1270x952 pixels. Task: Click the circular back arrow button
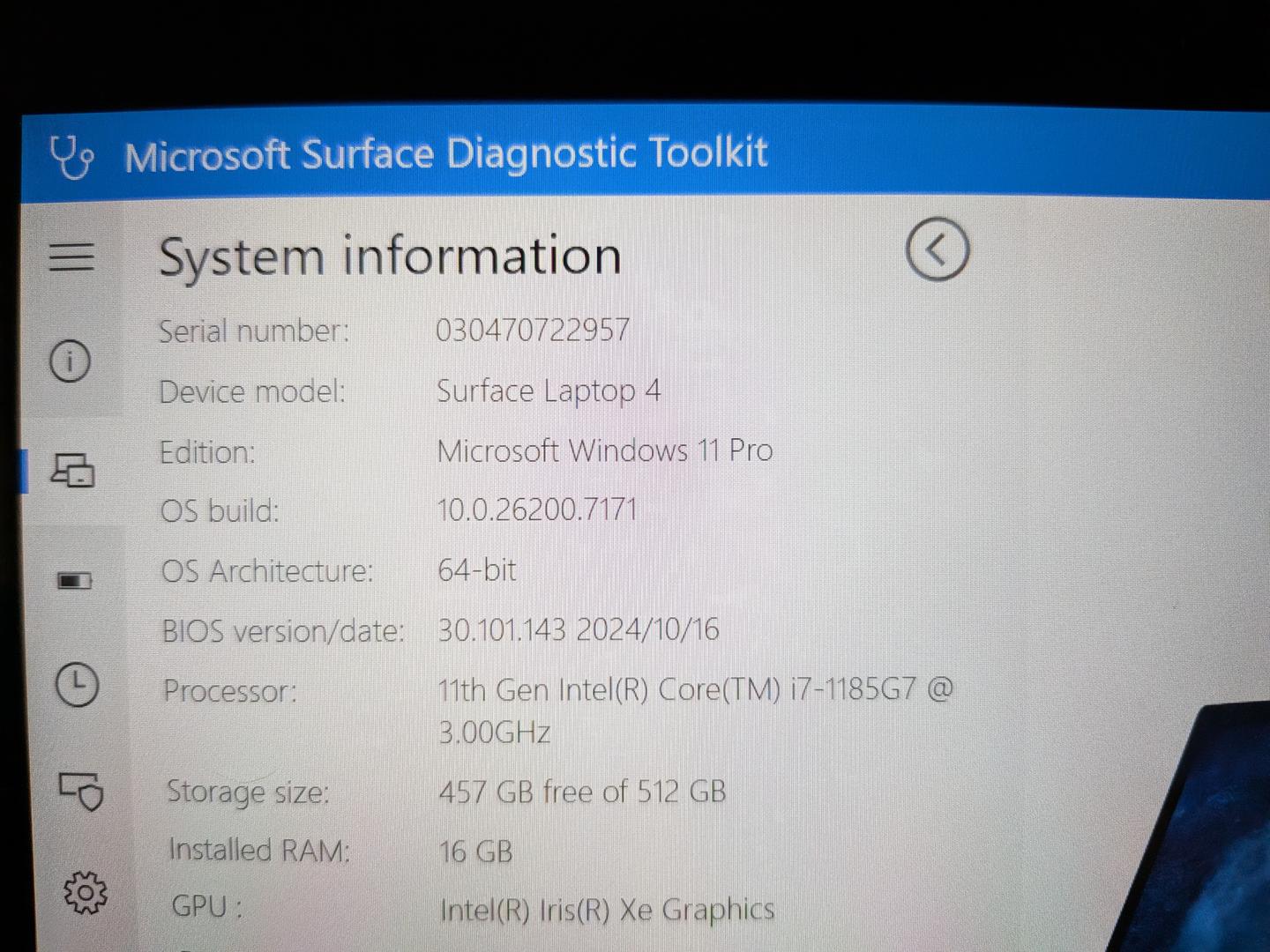[x=937, y=249]
